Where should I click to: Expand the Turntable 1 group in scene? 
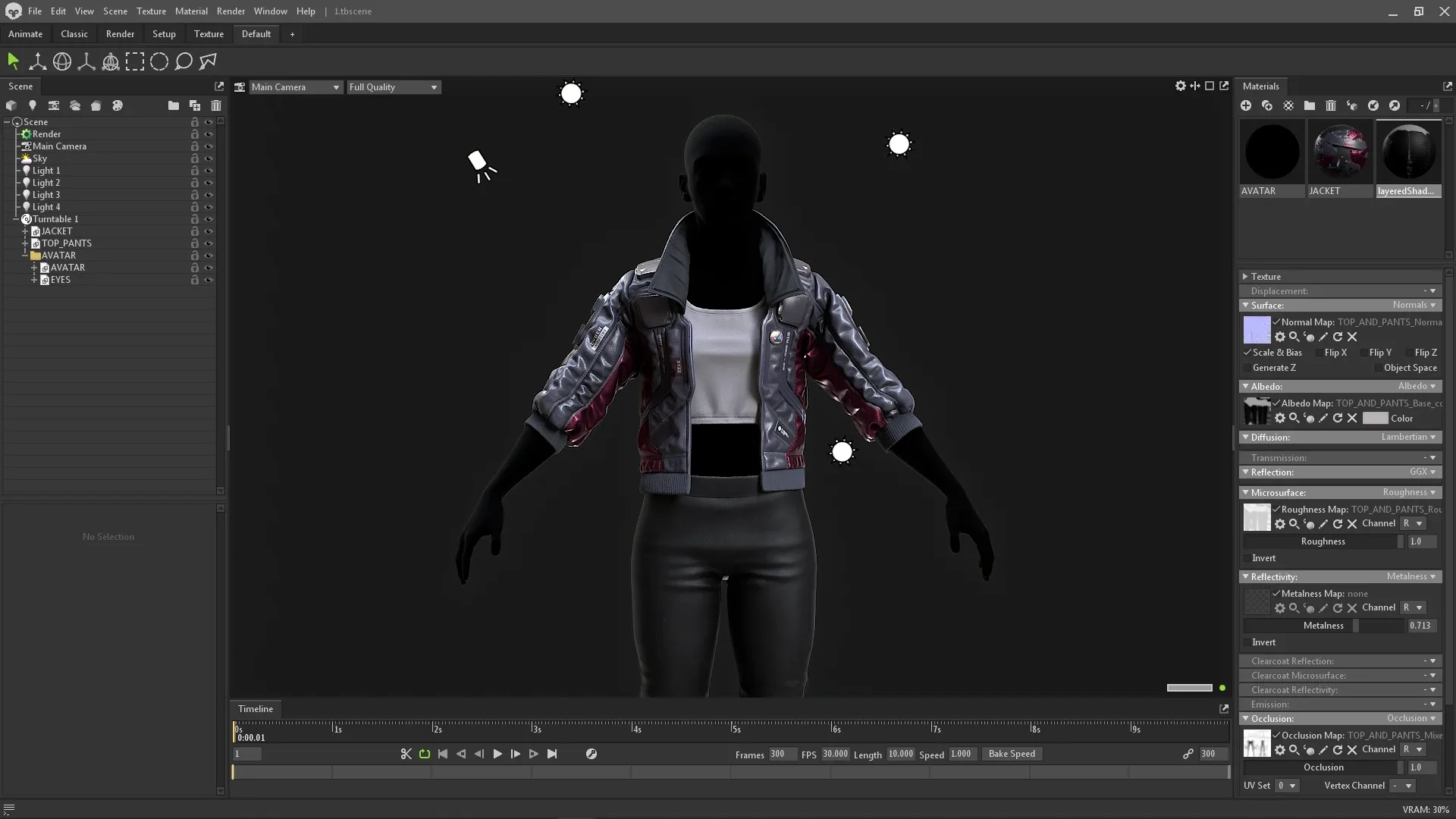coord(17,218)
